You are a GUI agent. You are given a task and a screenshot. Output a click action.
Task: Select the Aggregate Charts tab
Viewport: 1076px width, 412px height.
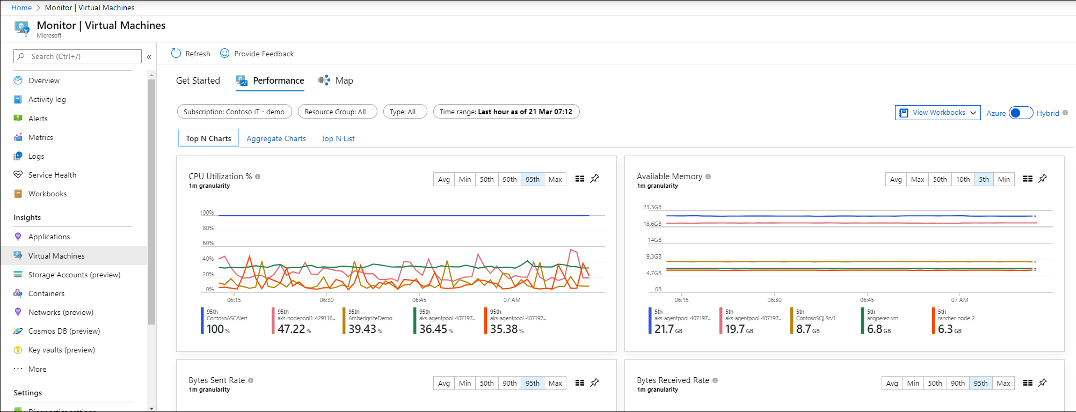point(276,138)
